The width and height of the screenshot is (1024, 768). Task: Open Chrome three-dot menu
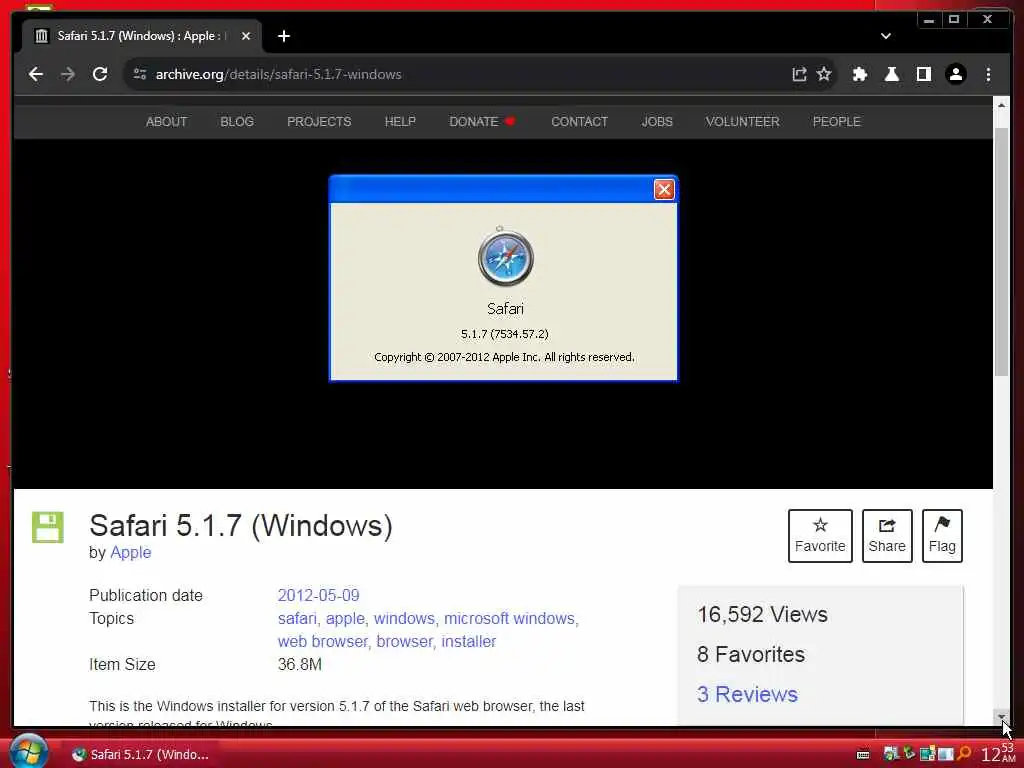pos(988,74)
